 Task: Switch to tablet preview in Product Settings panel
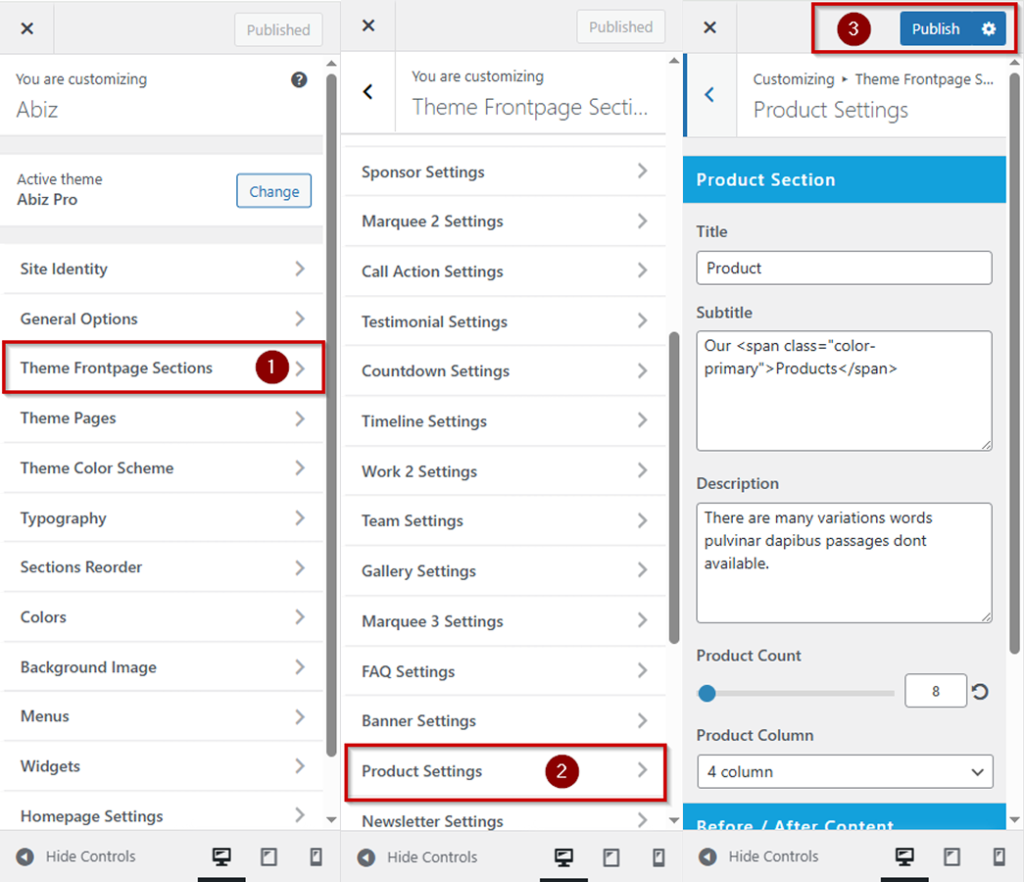point(952,857)
